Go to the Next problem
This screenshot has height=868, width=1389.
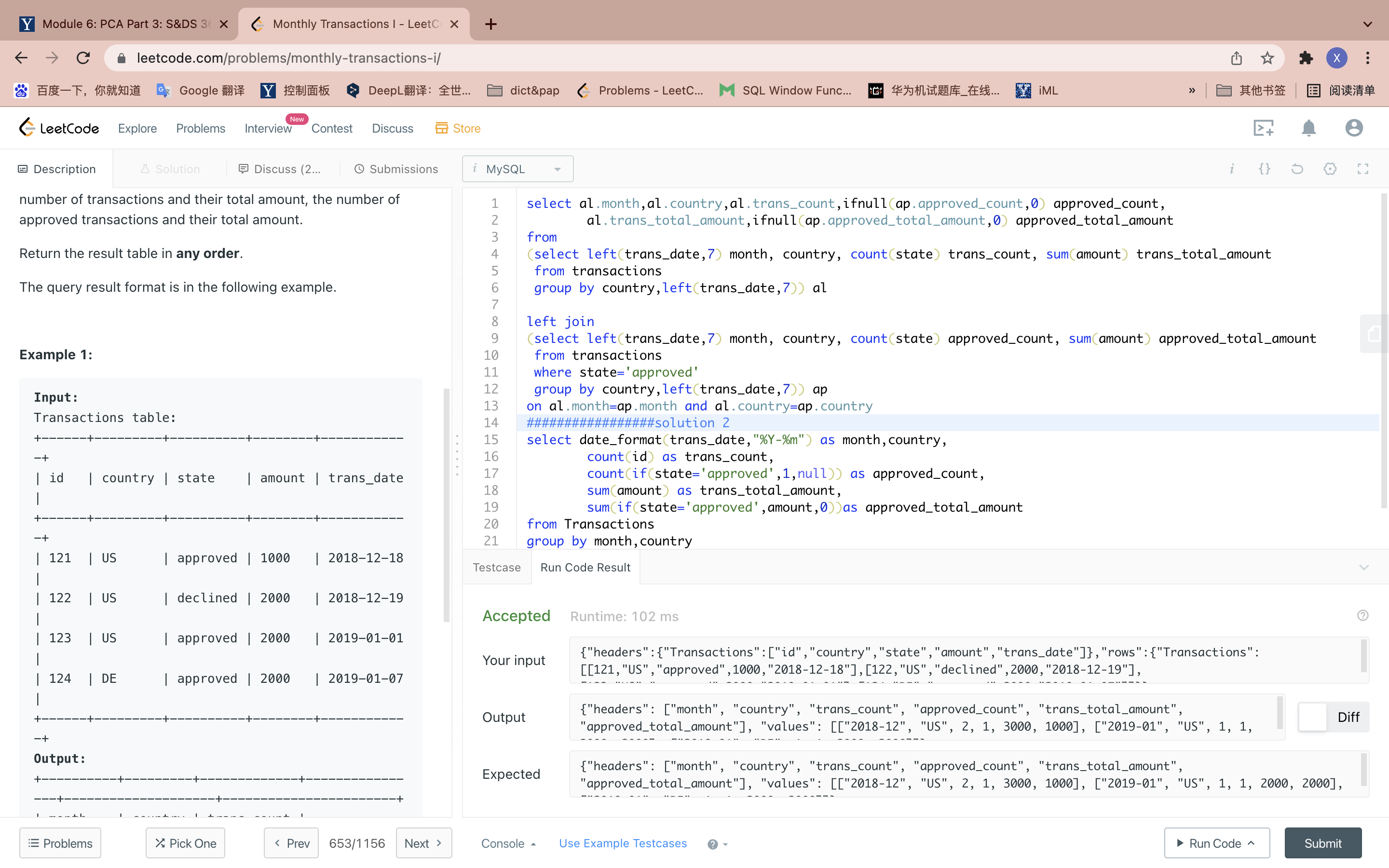[x=423, y=843]
